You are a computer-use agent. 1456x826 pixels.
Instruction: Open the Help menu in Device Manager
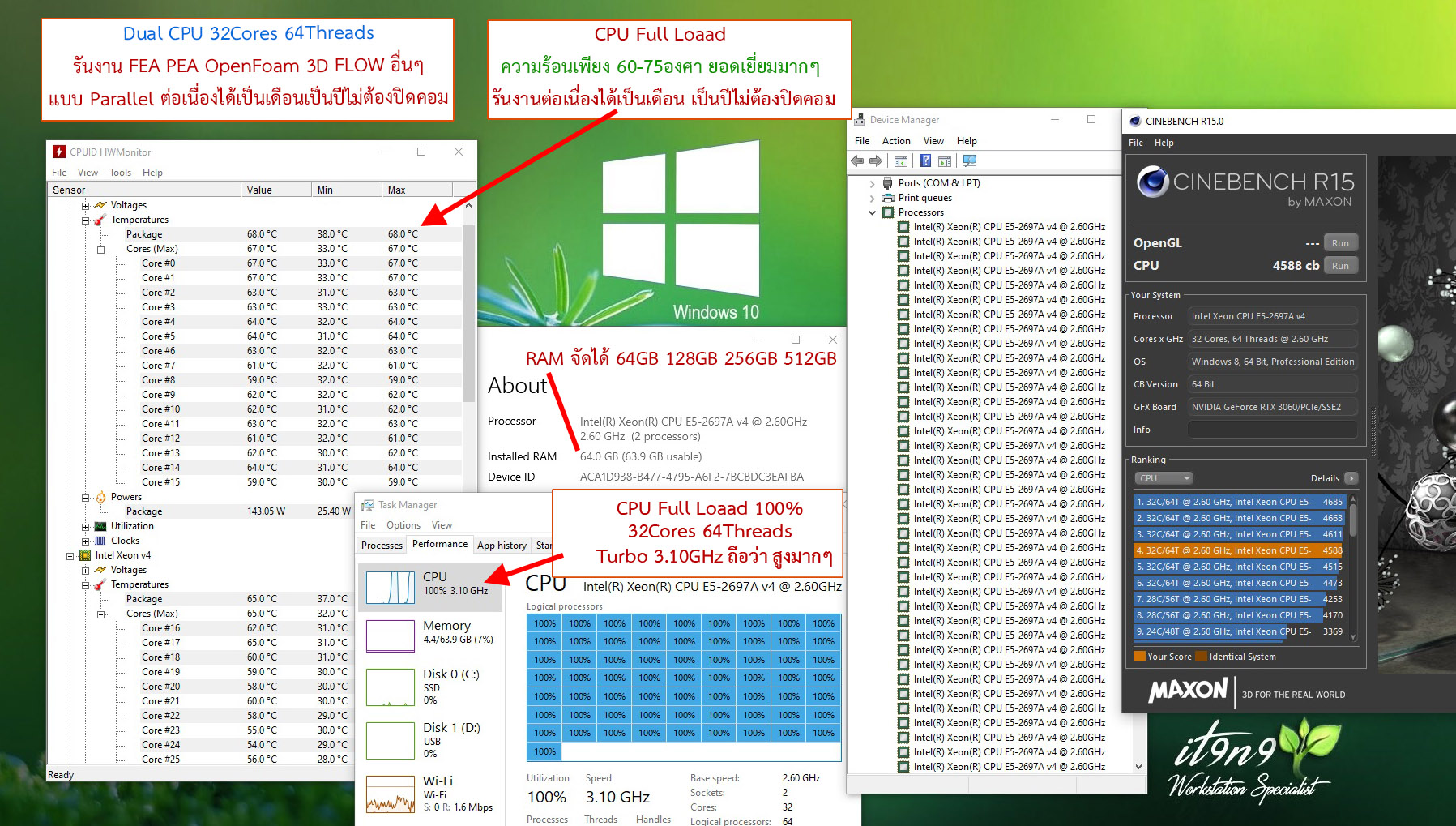[967, 141]
